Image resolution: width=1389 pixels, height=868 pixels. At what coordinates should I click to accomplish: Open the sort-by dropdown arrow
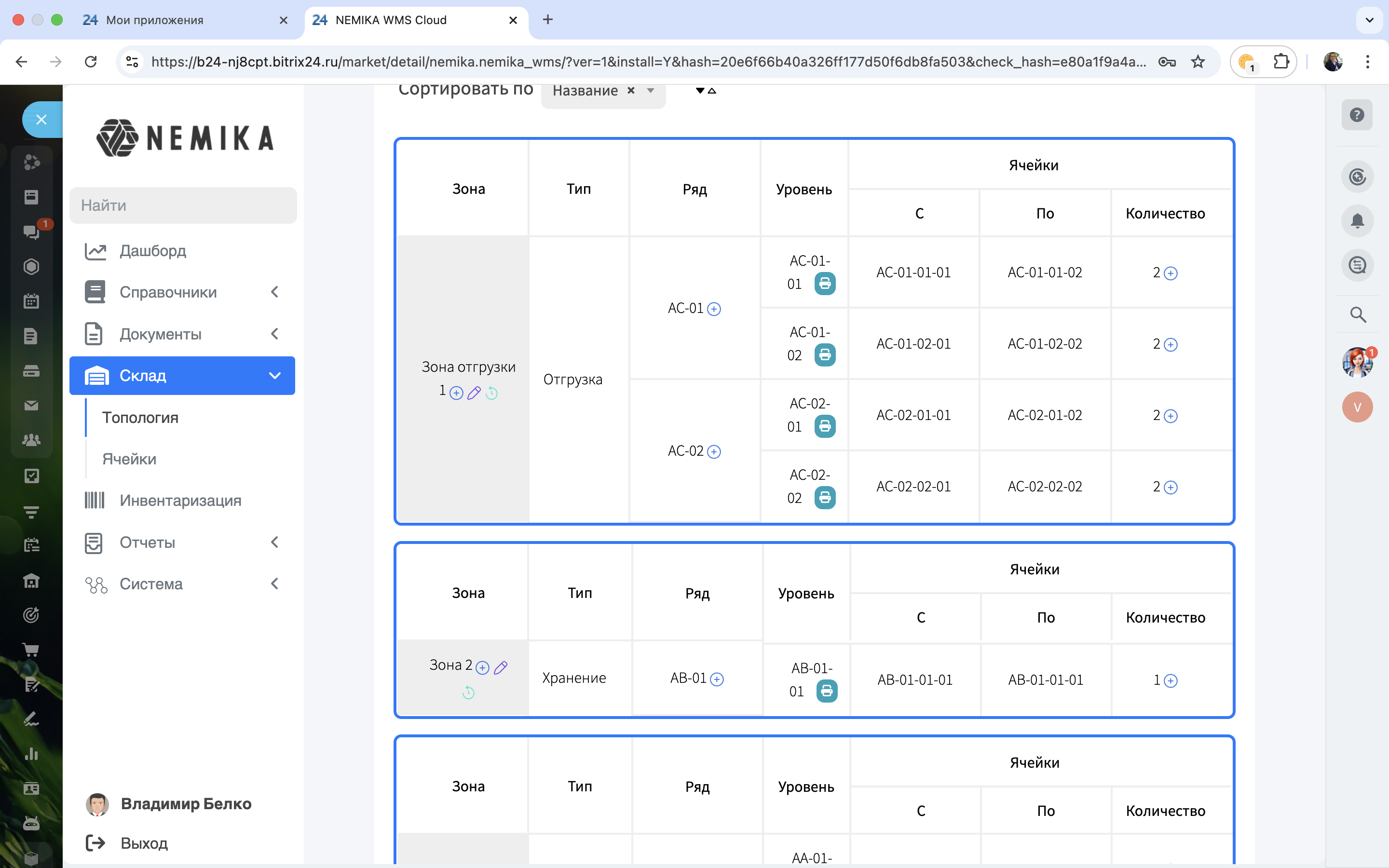[650, 91]
